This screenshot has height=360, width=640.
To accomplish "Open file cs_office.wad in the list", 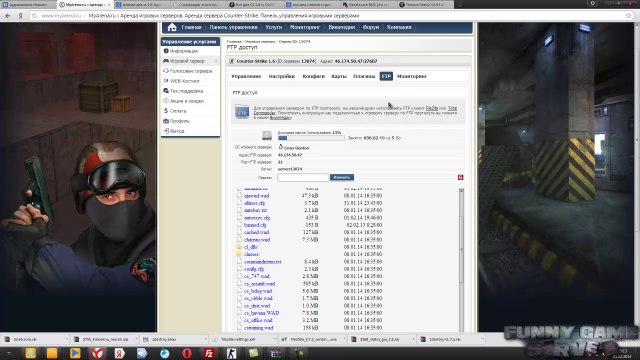I will [258, 320].
